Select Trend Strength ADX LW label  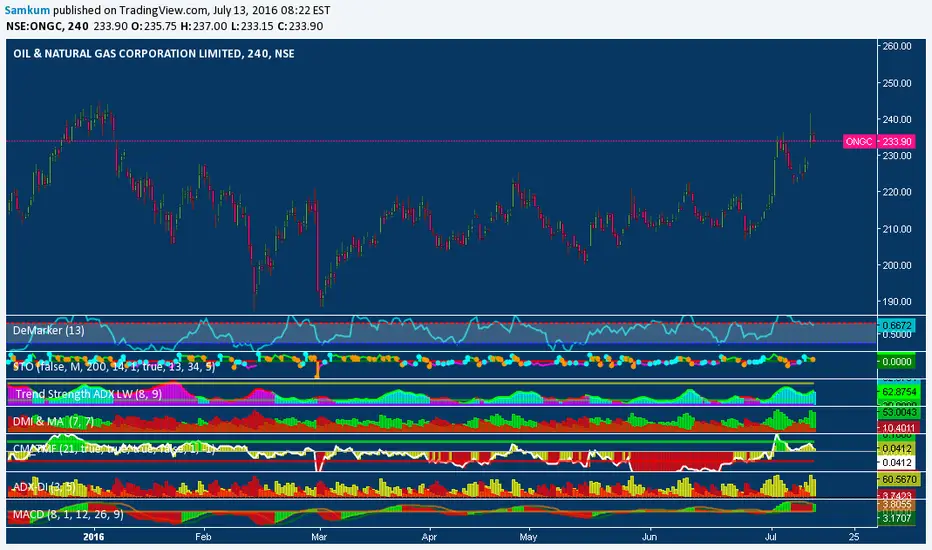tap(89, 394)
